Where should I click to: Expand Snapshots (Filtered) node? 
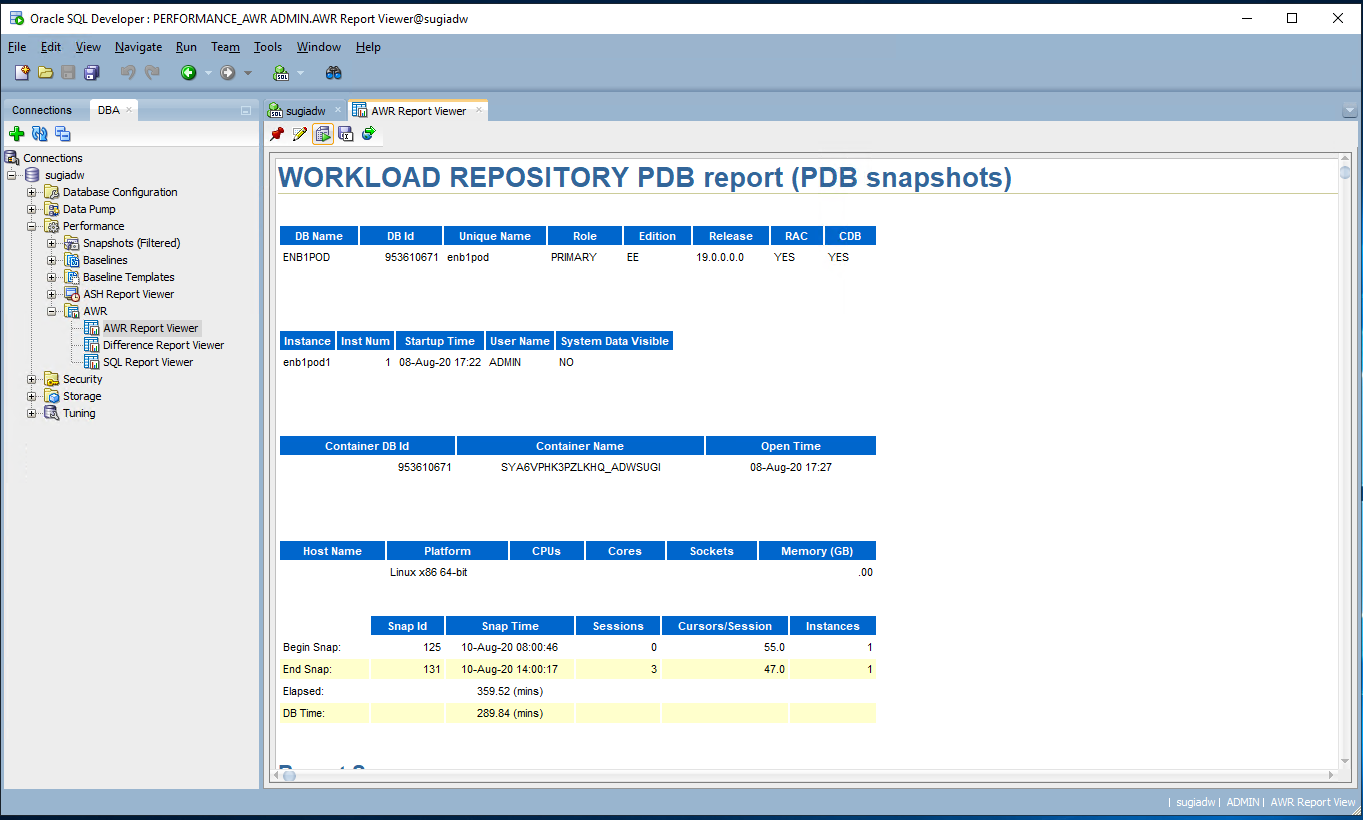52,243
